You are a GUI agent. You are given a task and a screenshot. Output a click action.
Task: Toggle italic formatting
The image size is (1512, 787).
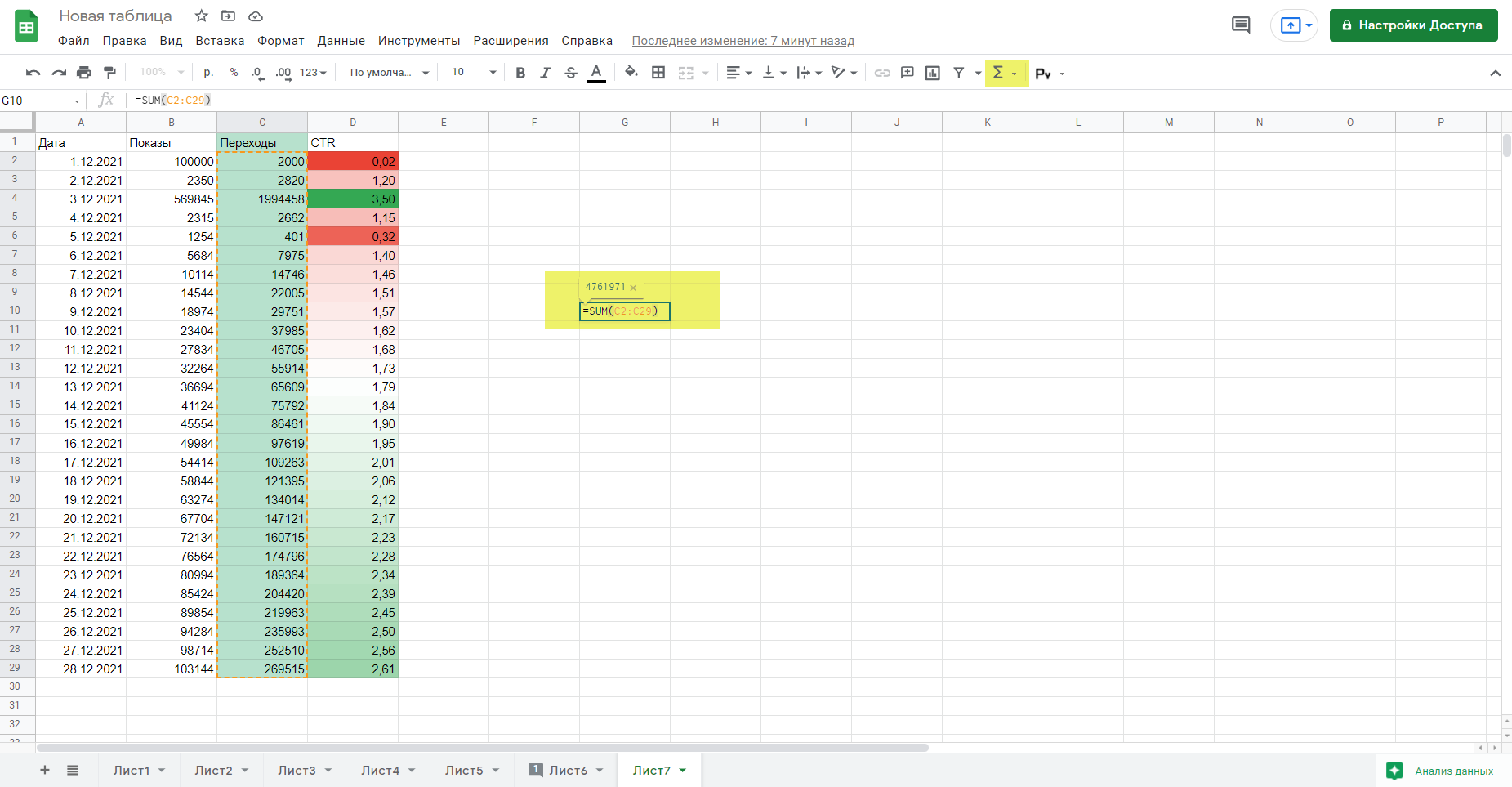coord(546,73)
